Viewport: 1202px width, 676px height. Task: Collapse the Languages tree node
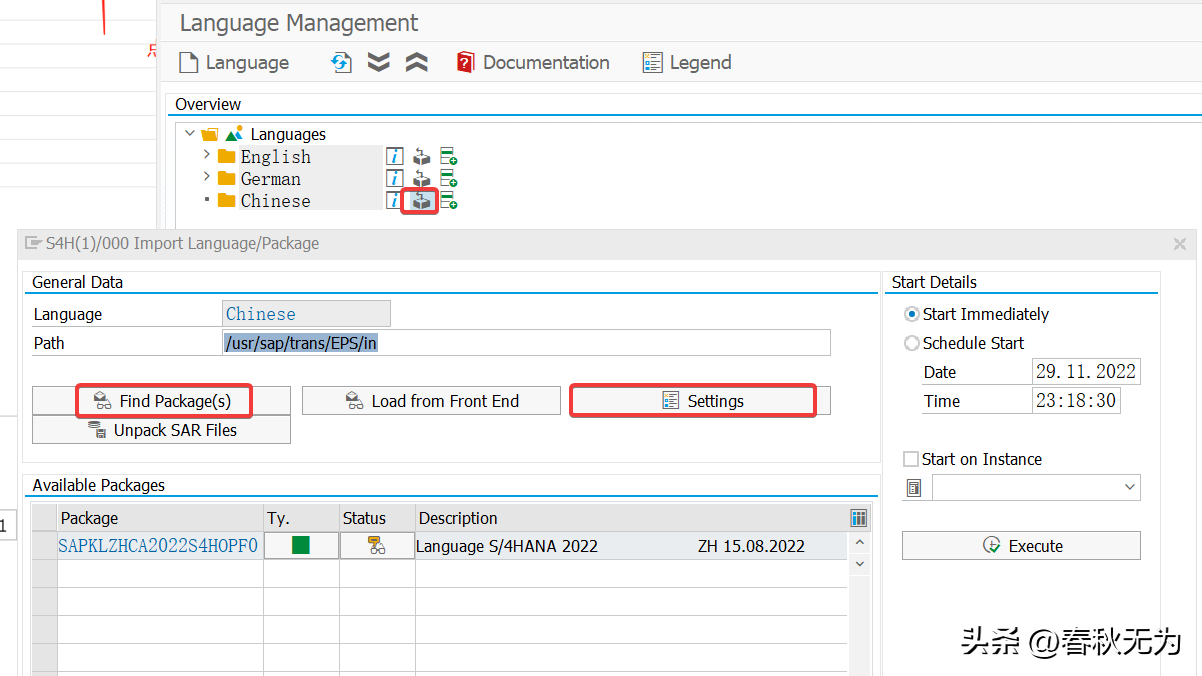tap(190, 133)
